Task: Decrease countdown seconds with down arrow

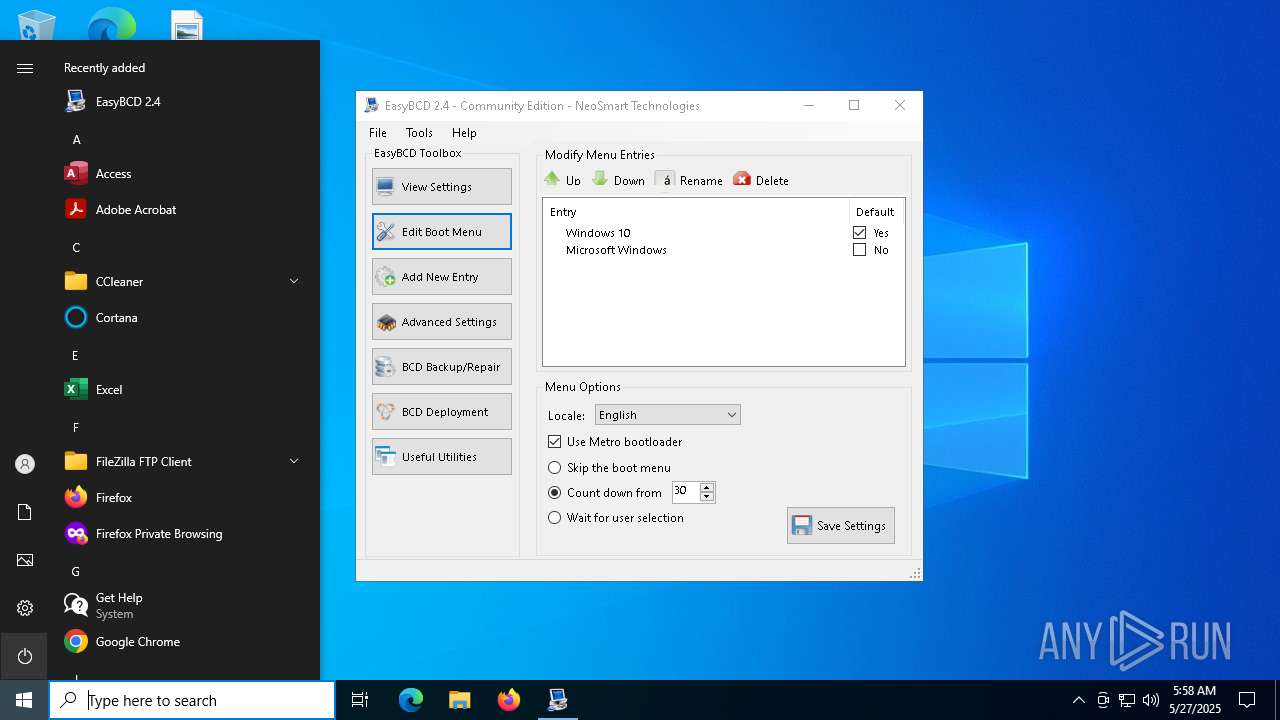Action: pyautogui.click(x=707, y=497)
